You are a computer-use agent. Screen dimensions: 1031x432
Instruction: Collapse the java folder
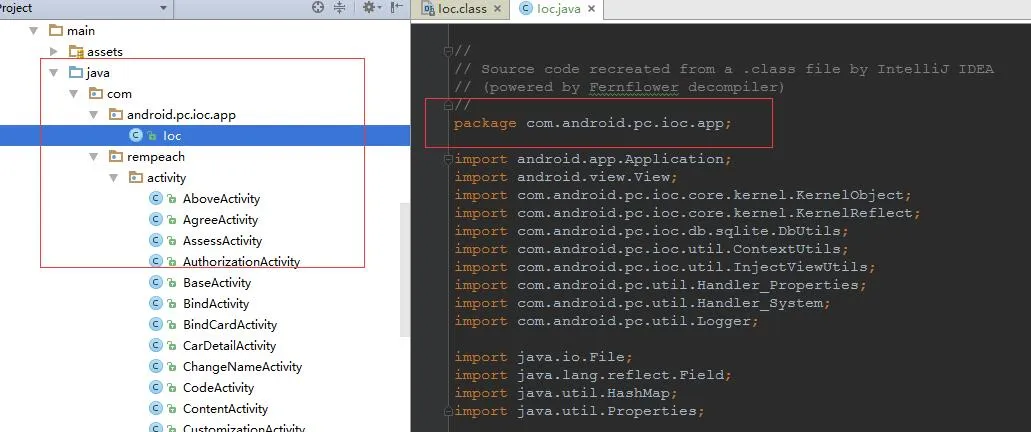coord(54,73)
